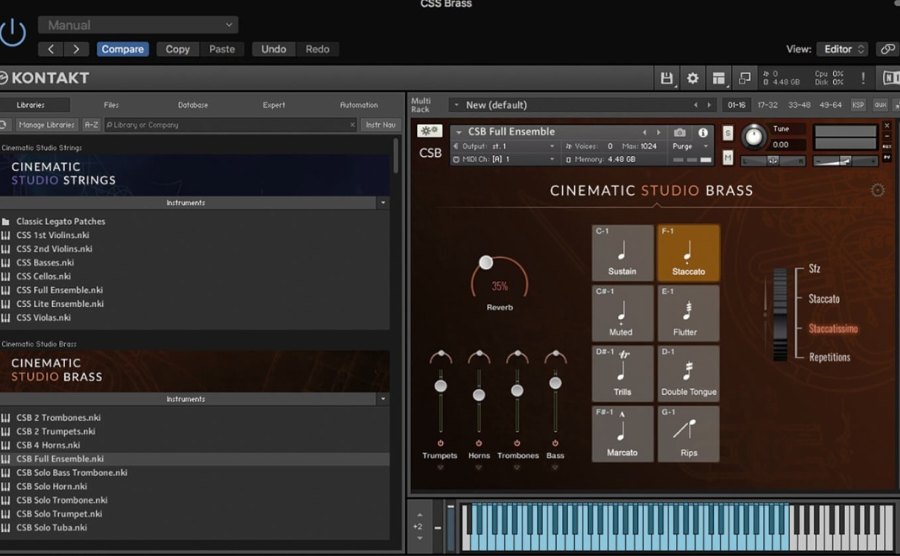Select the Trills articulation

coord(622,373)
